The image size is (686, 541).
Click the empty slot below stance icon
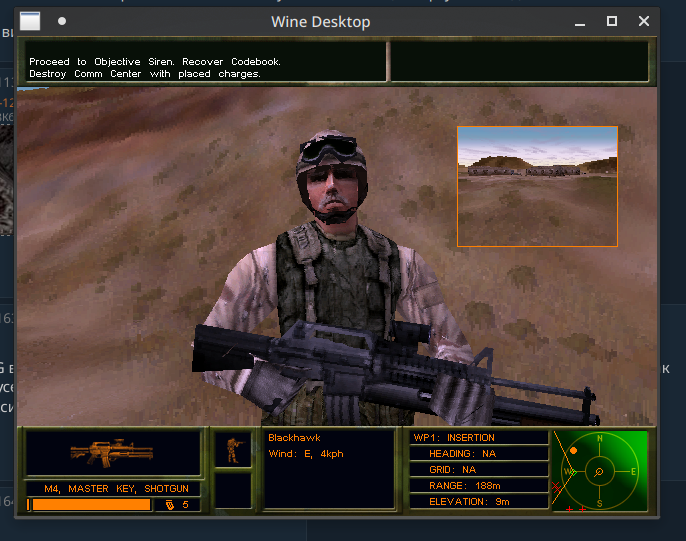tap(233, 490)
